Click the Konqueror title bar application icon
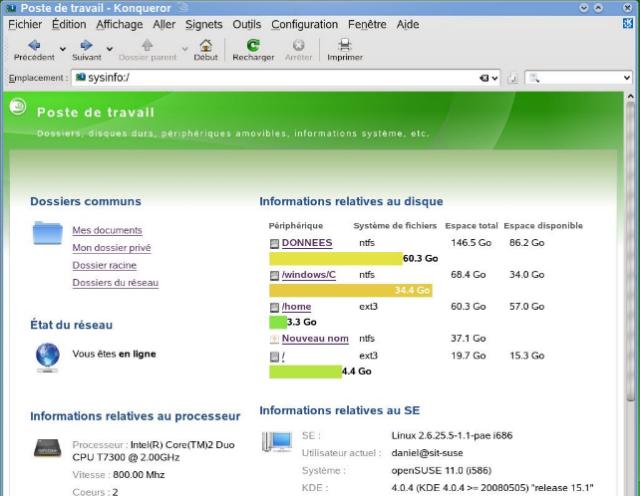This screenshot has width=640, height=496. tap(11, 8)
